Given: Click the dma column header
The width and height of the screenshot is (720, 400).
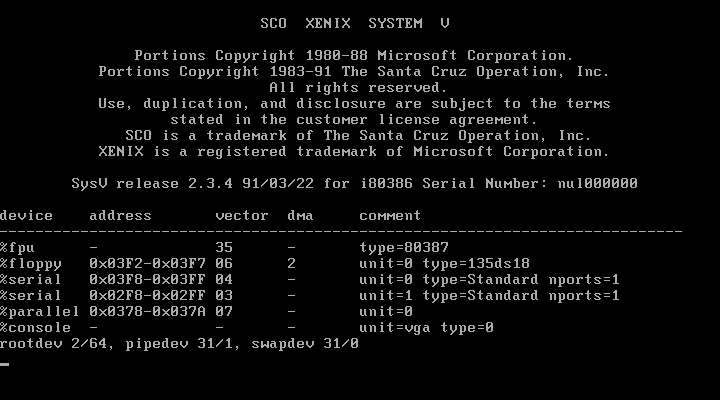Looking at the screenshot, I should coord(300,216).
